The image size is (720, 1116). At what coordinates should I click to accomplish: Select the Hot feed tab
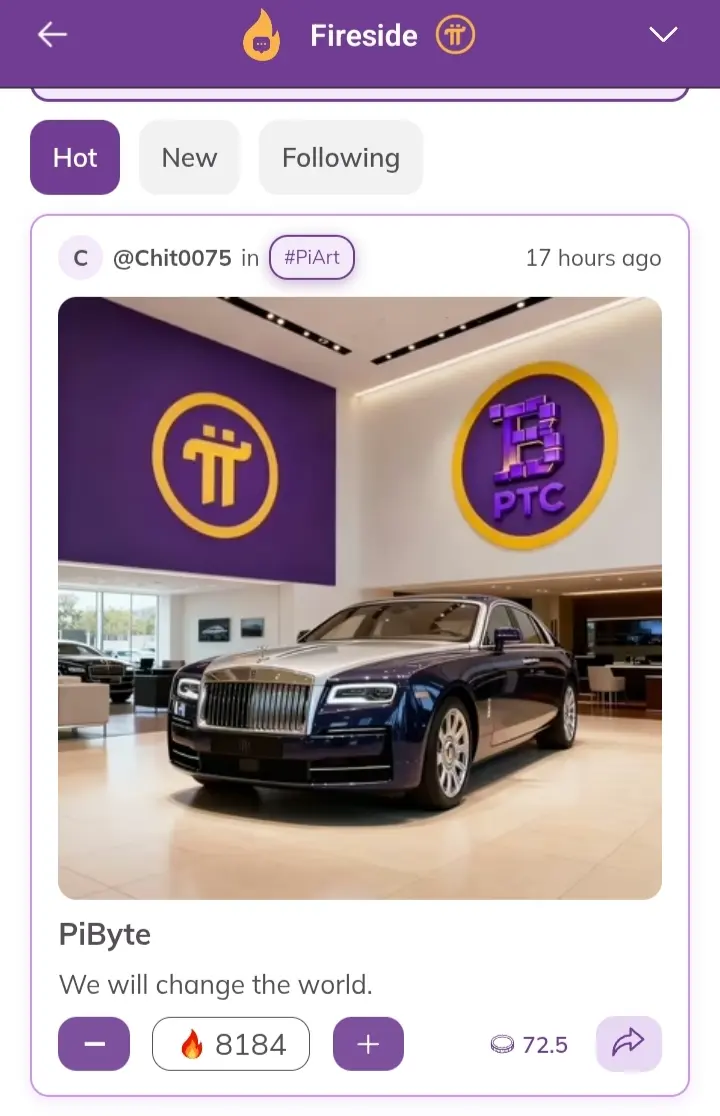[75, 157]
